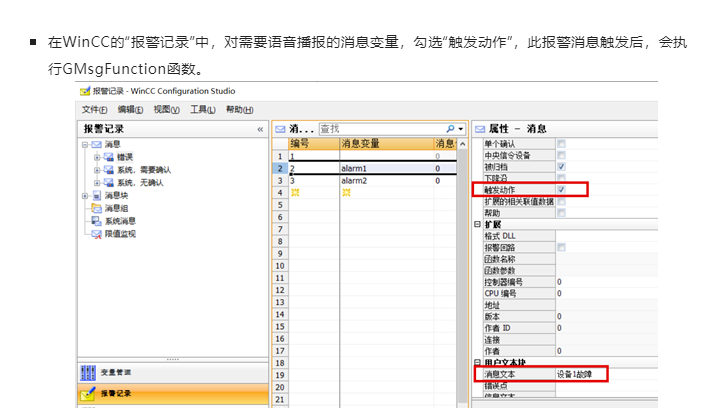This screenshot has width=716, height=408.
Task: Click the 系统, 需要确认 tree node icon
Action: pos(109,170)
